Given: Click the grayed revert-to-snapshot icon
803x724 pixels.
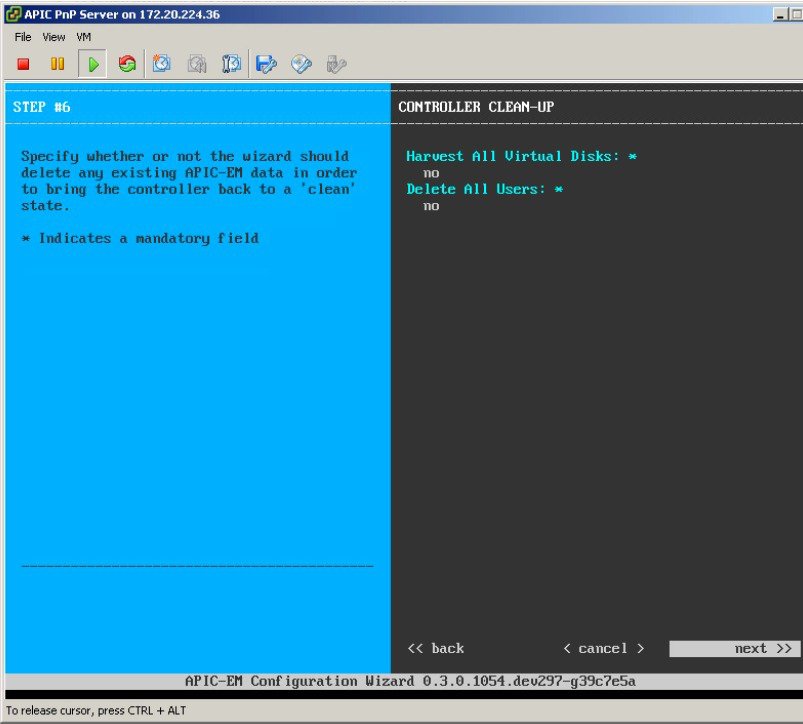Looking at the screenshot, I should pos(197,64).
